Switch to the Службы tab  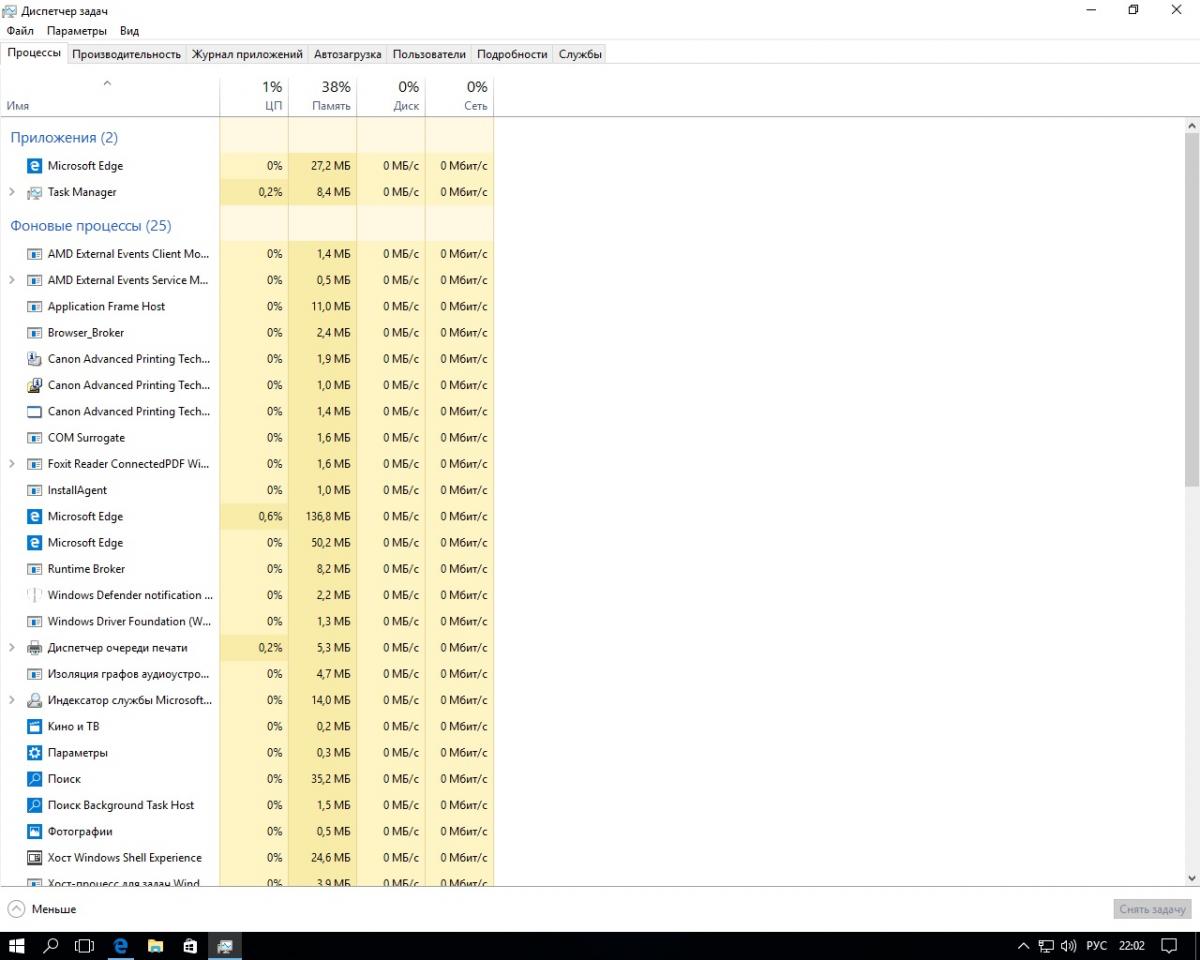(x=580, y=54)
